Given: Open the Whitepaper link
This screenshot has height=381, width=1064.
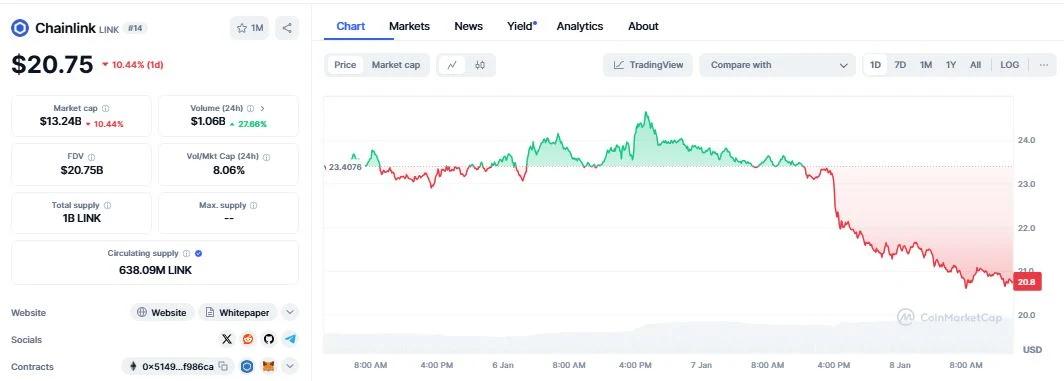Looking at the screenshot, I should [x=238, y=312].
